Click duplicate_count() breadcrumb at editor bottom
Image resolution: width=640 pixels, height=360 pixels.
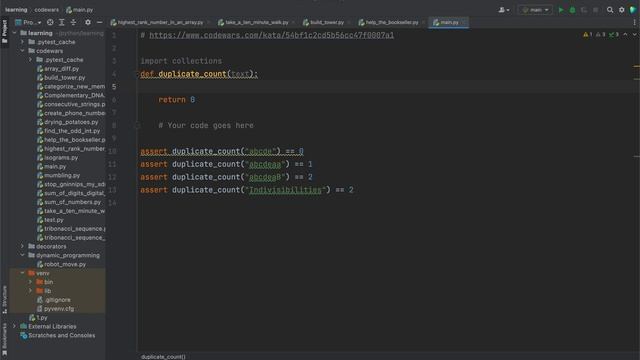tap(163, 357)
